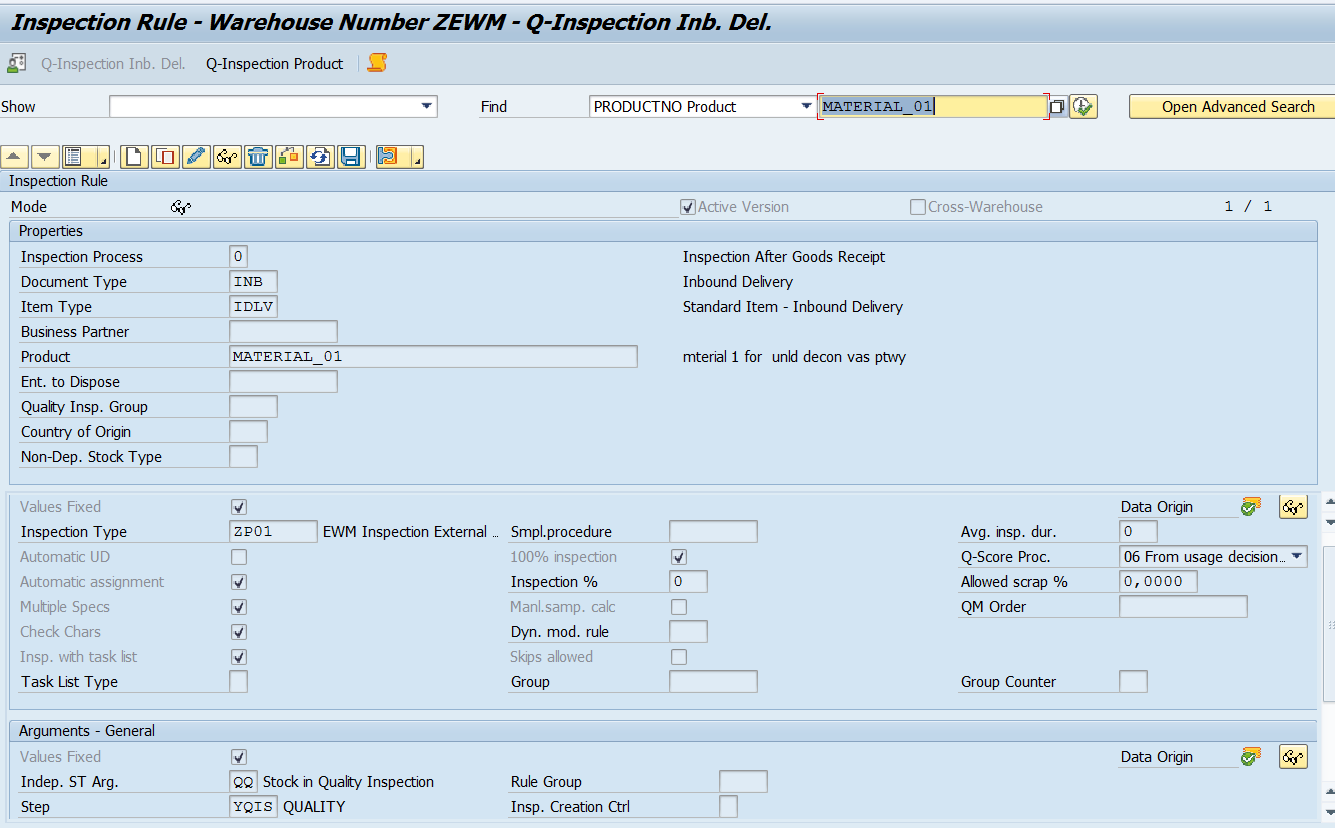The width and height of the screenshot is (1335, 828).
Task: Switch to Q-Inspection Product
Action: (274, 62)
